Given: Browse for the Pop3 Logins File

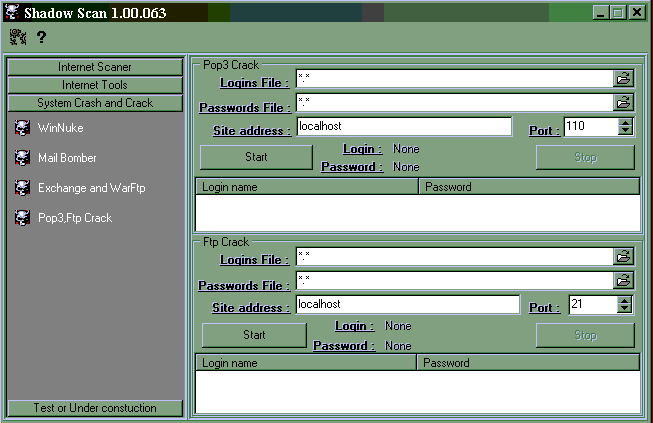Looking at the screenshot, I should [x=623, y=78].
